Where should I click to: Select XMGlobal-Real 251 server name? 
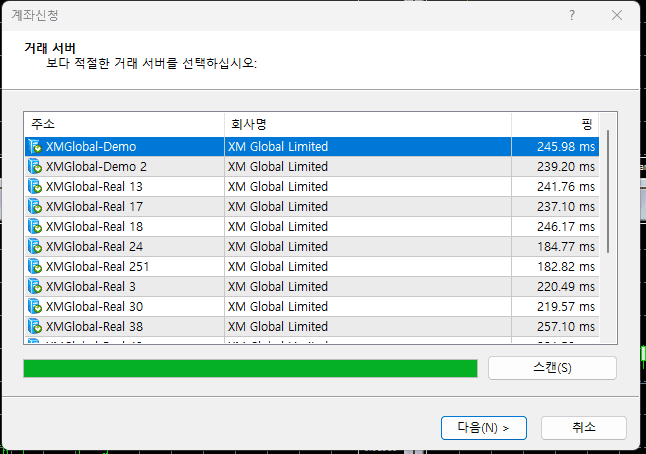97,267
